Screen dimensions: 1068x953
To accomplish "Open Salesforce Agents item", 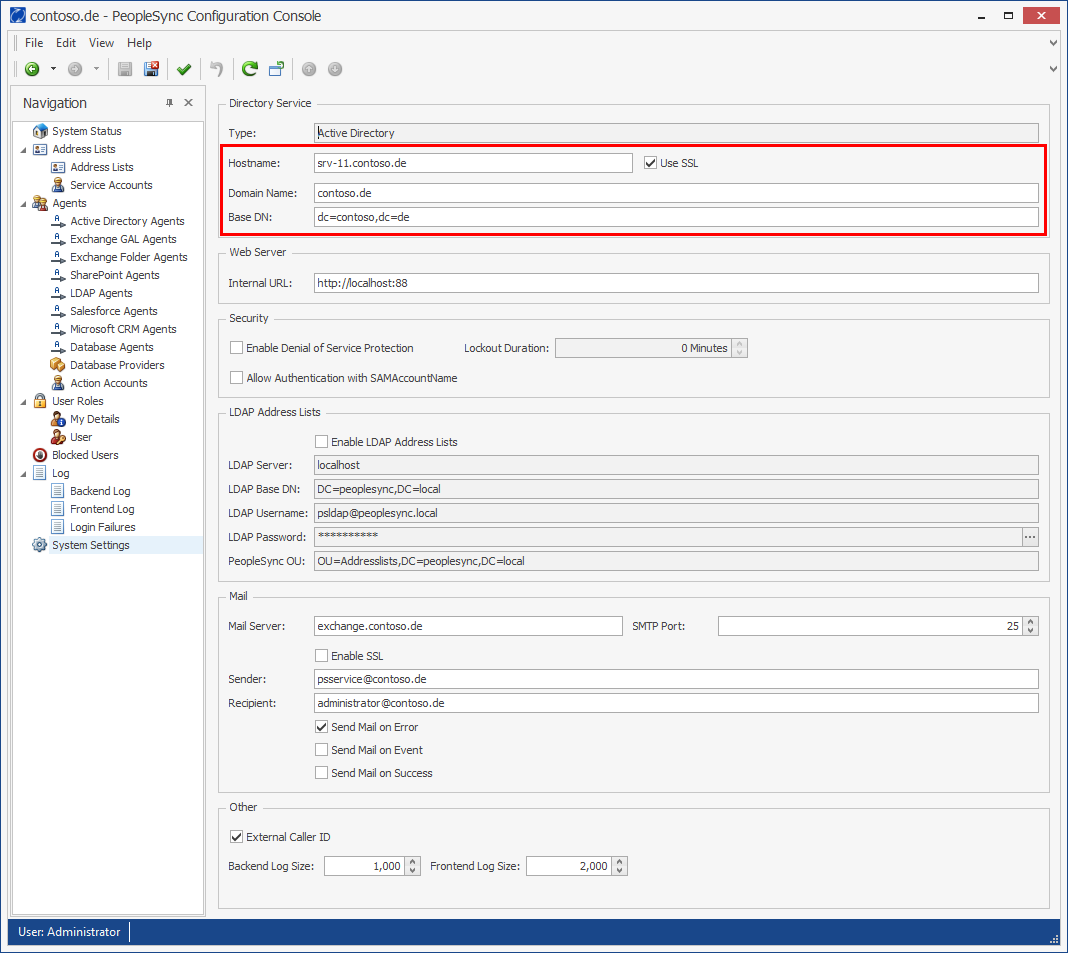I will point(114,311).
